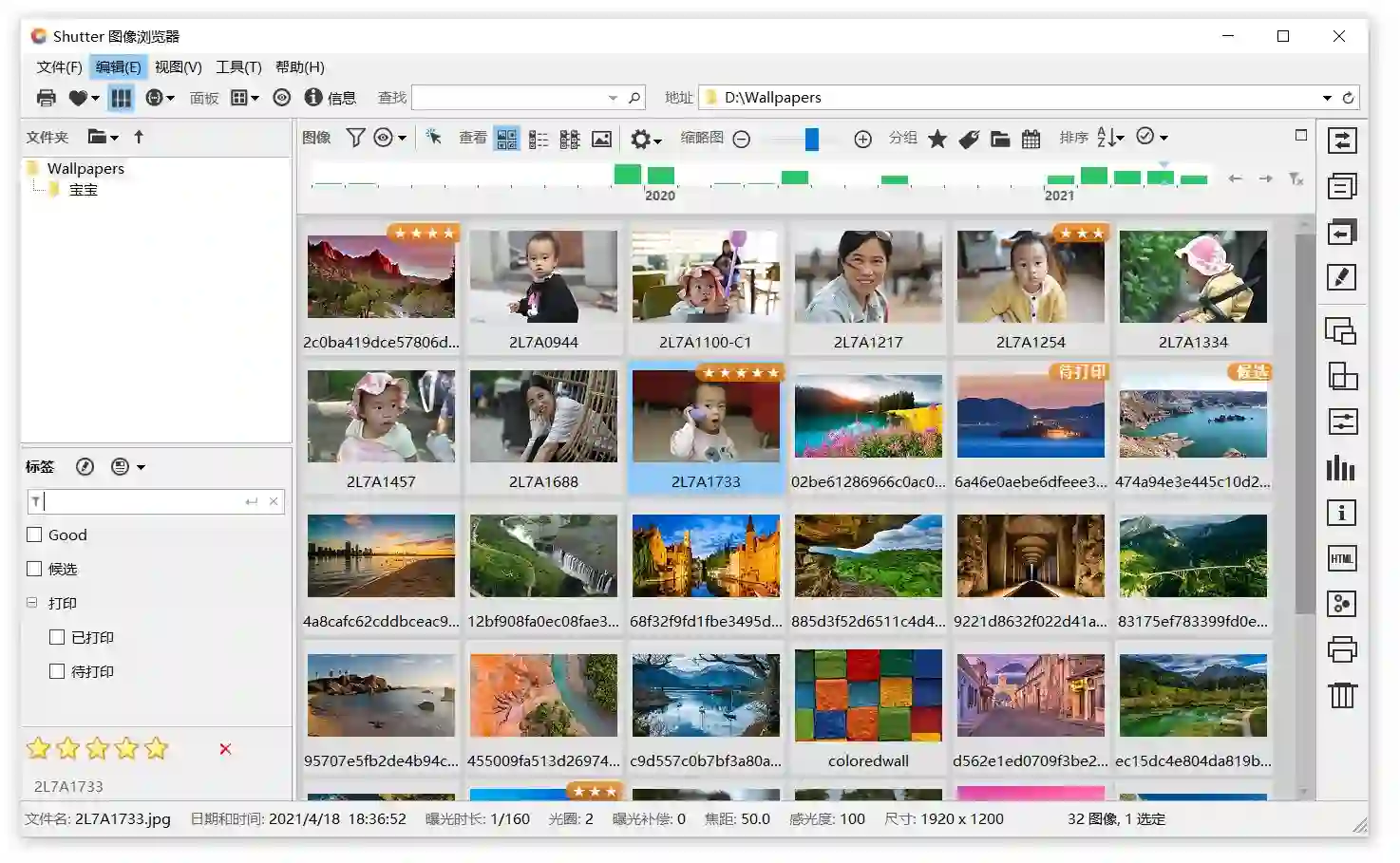Open the gear settings dropdown

pos(646,139)
